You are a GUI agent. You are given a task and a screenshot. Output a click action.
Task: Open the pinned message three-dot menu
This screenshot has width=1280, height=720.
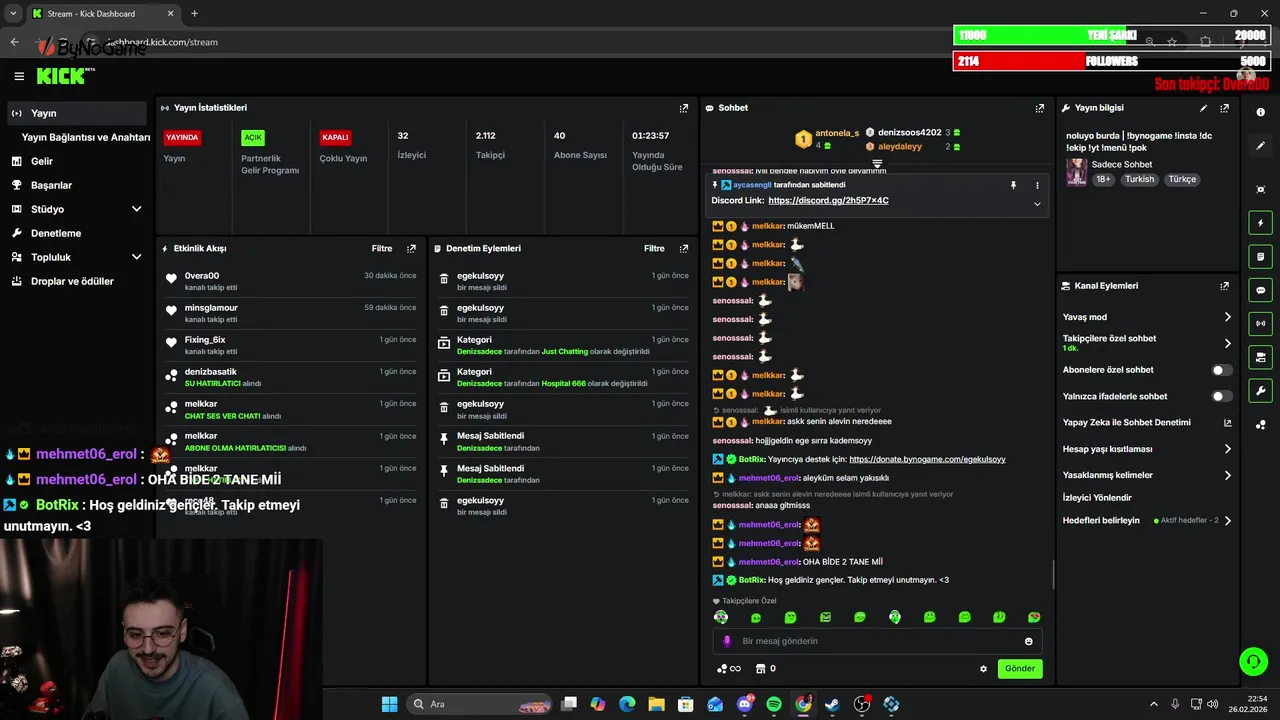1037,185
